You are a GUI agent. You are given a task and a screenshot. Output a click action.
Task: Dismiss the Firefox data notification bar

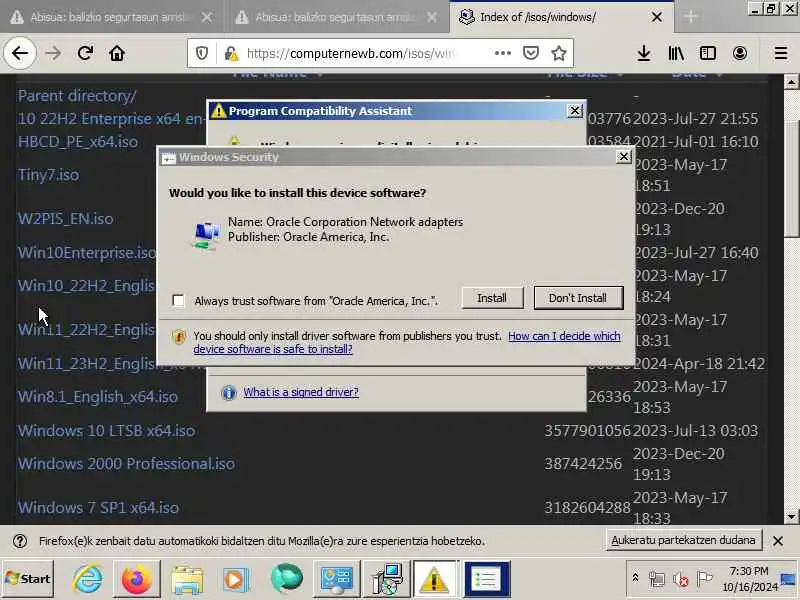(x=778, y=541)
